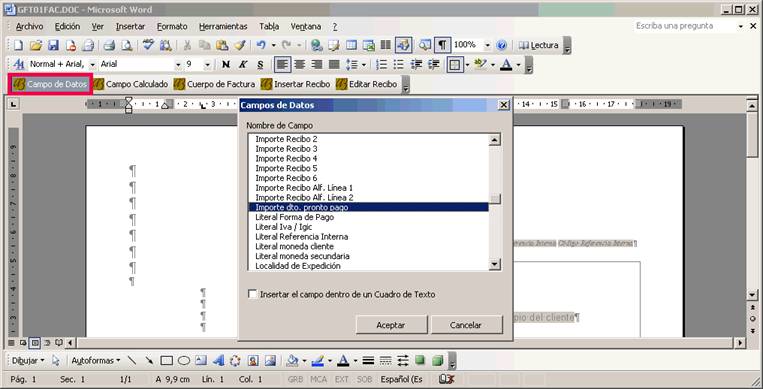Click the Campo Calculado toolbar button
This screenshot has height=389, width=763.
coord(131,84)
